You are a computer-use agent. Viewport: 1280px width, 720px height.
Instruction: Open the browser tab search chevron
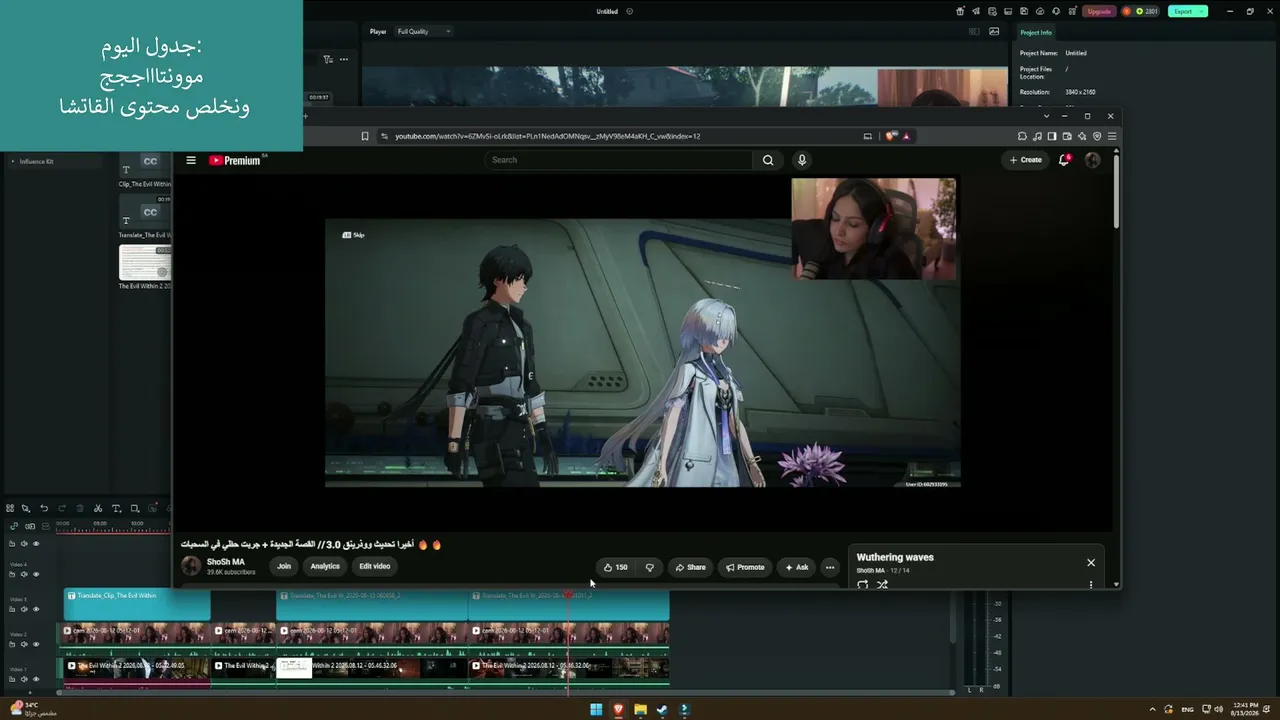(x=1046, y=116)
